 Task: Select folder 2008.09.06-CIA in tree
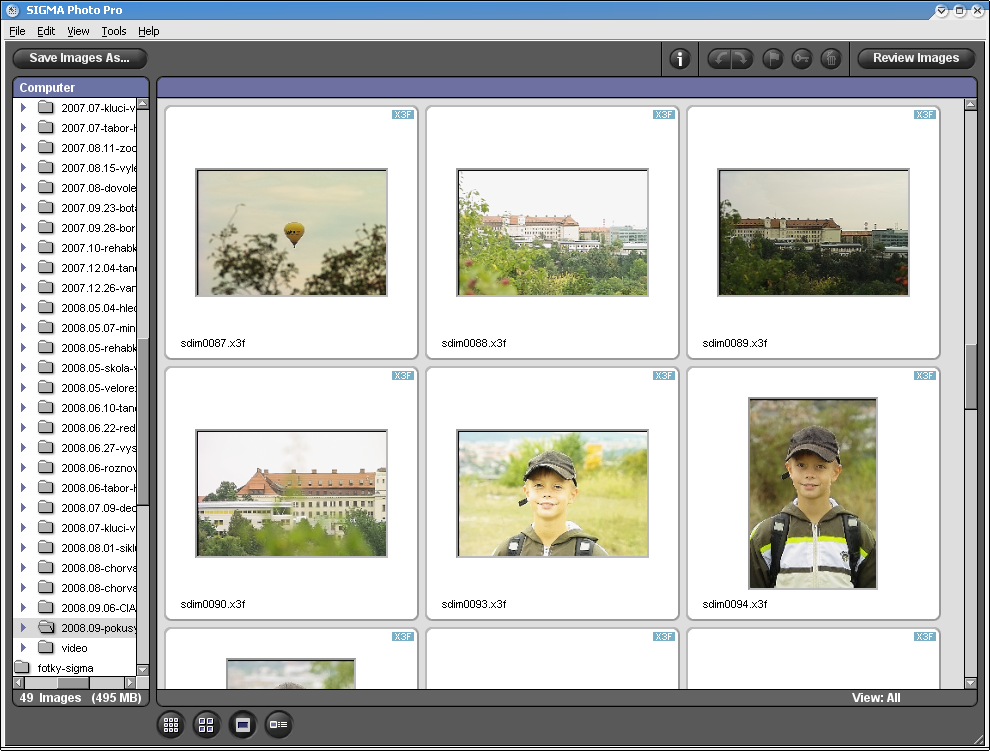[x=98, y=608]
